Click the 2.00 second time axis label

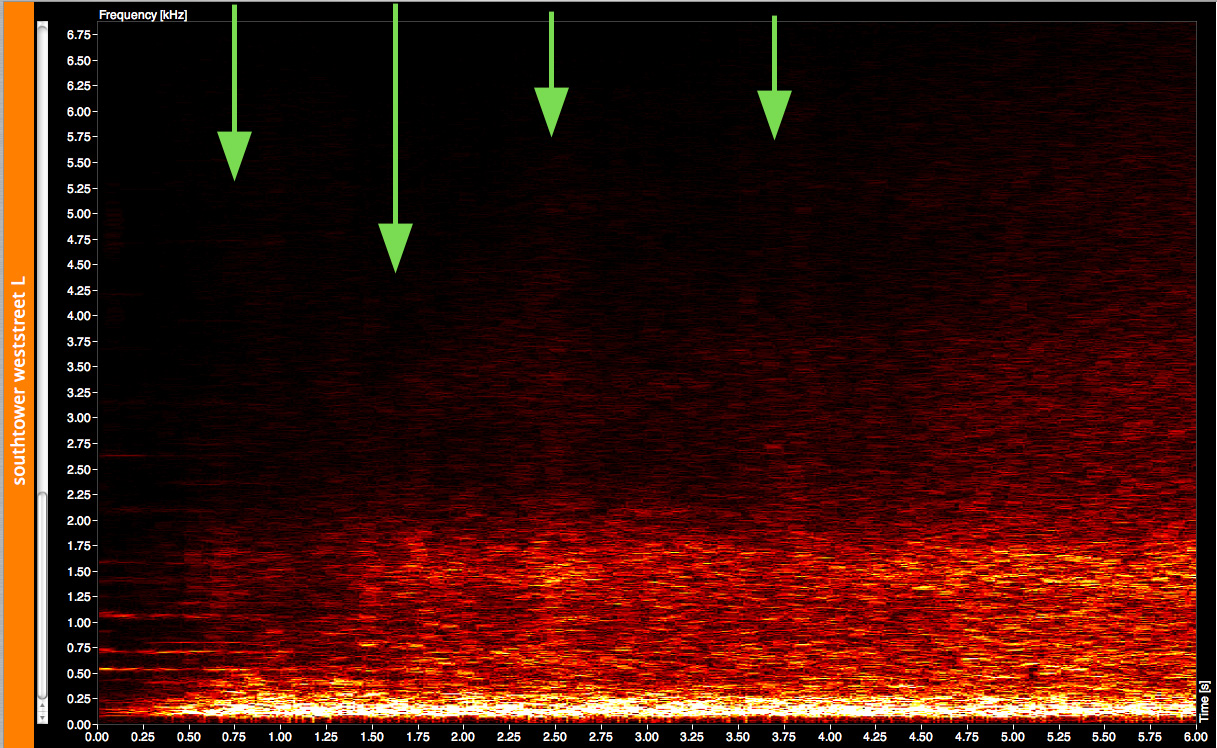(x=464, y=736)
